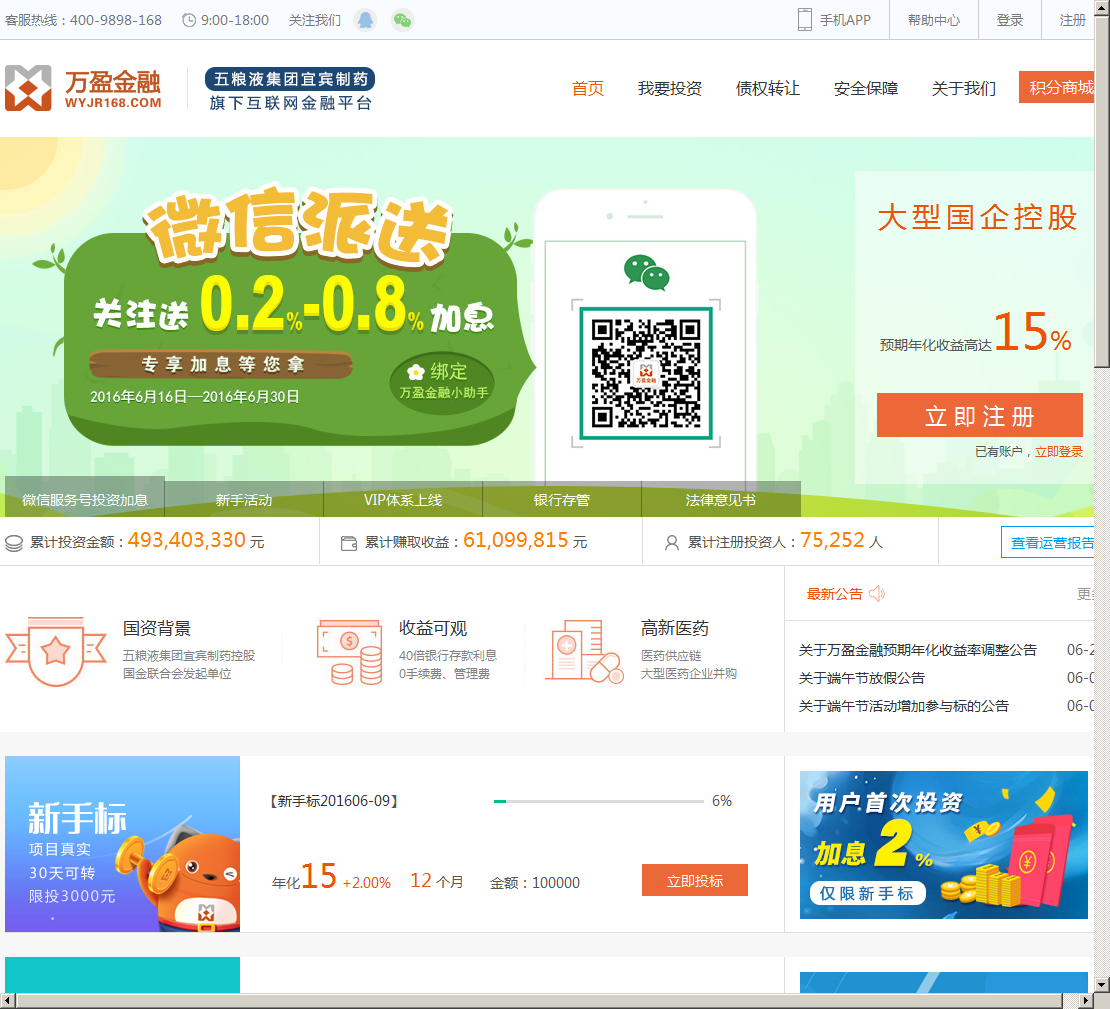
Task: Open 关于端午节放假公告
Action: 862,678
